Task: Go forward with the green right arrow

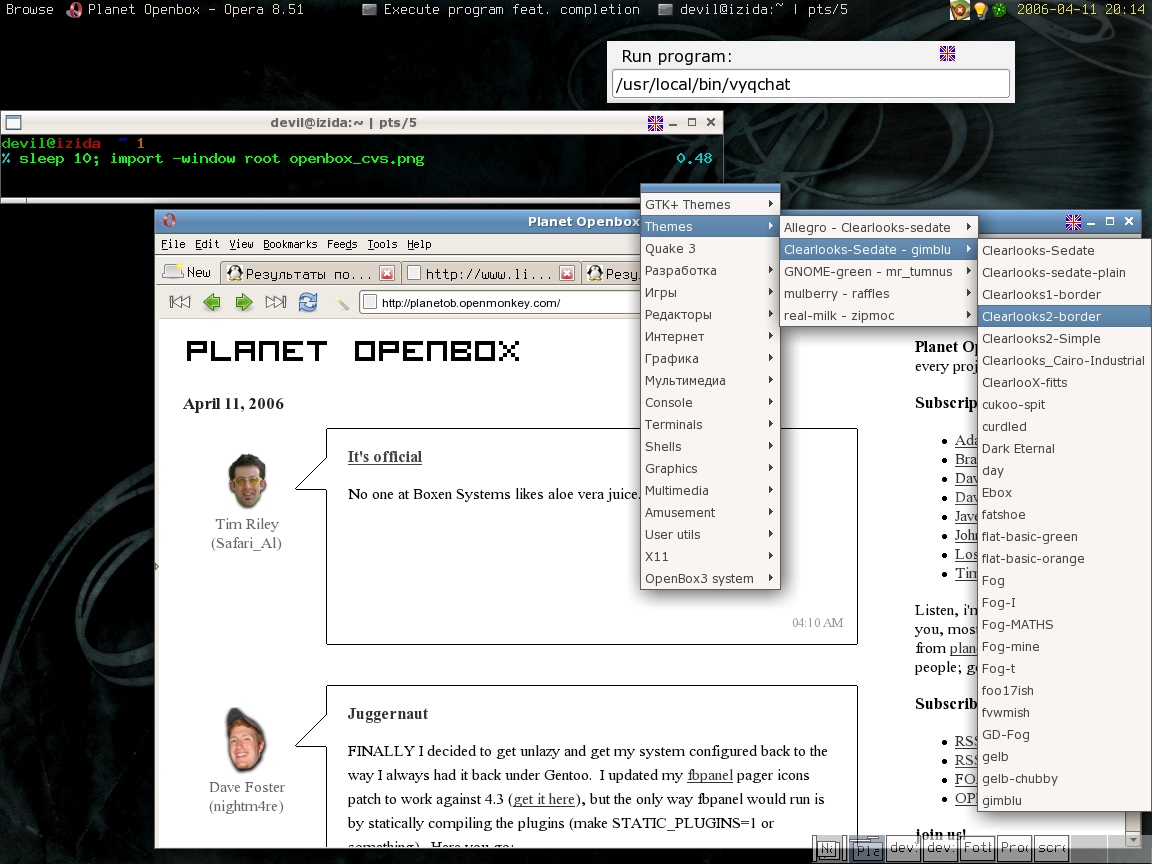Action: tap(244, 302)
